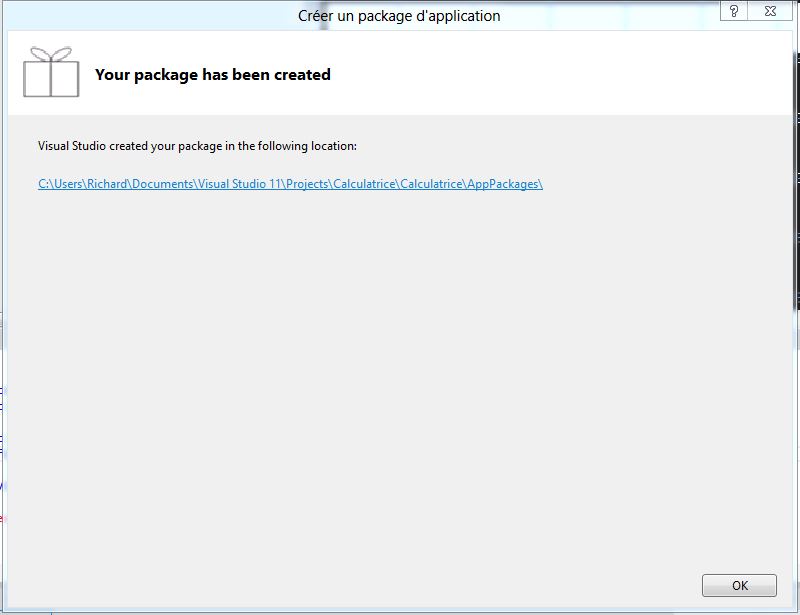
Task: Click the dialog title 'Créer un package d'application'
Action: tap(399, 16)
